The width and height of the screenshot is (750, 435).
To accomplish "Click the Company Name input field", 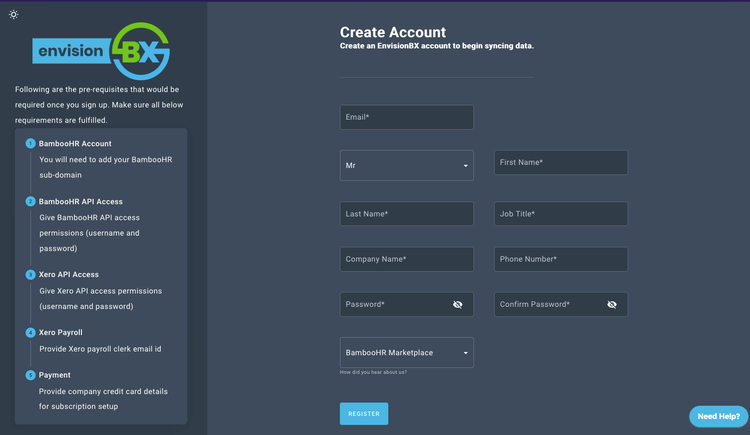I will click(x=407, y=259).
